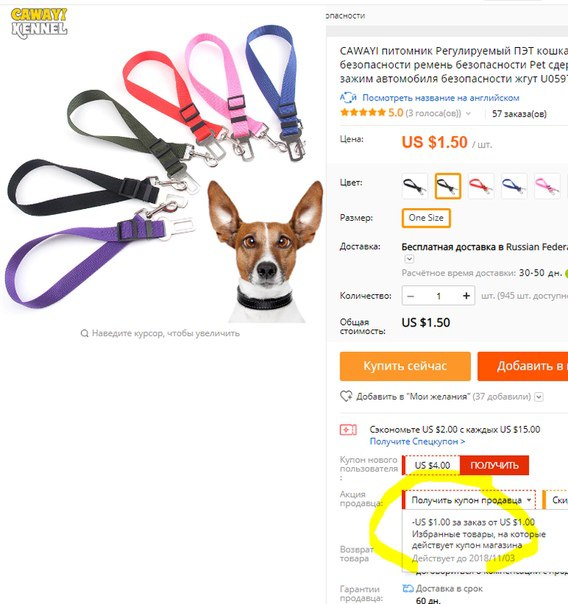Choose the One Size option
Viewport: 568px width, 604px height.
tap(426, 218)
